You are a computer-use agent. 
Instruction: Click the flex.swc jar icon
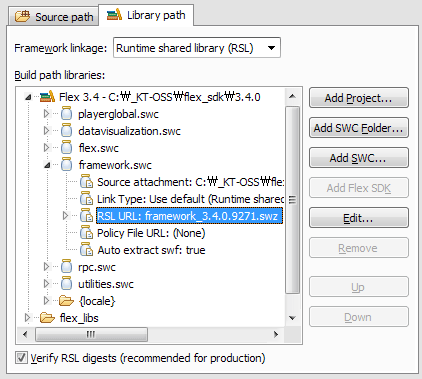pos(67,147)
